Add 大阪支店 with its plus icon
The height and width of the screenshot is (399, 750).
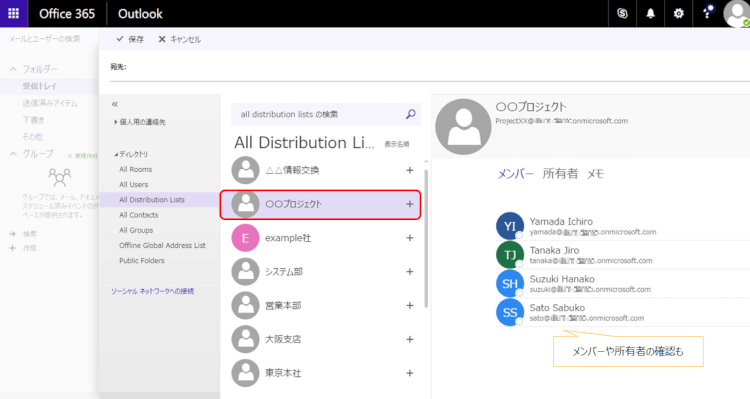coord(409,339)
